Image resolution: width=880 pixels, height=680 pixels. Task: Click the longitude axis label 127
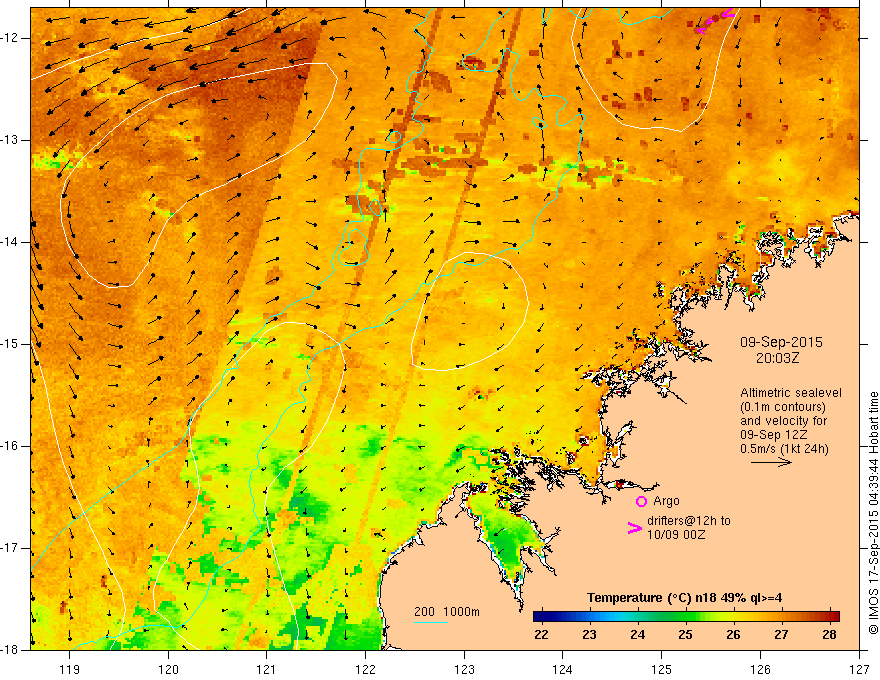[x=859, y=669]
